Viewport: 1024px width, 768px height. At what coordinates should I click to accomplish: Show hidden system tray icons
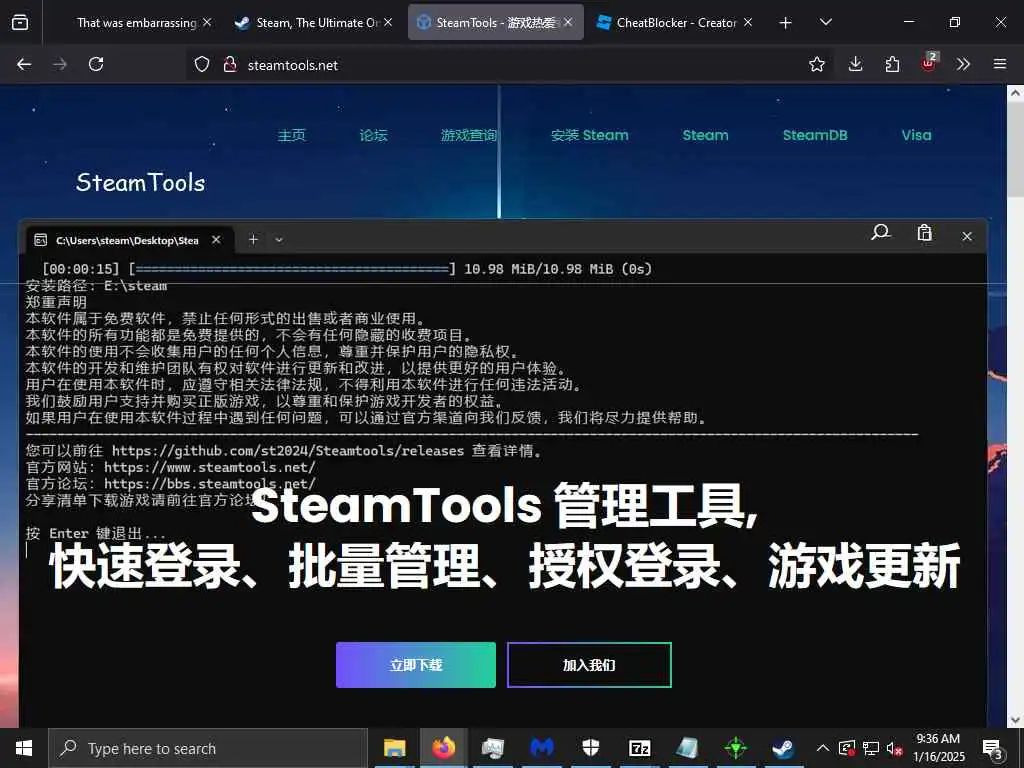tap(823, 748)
